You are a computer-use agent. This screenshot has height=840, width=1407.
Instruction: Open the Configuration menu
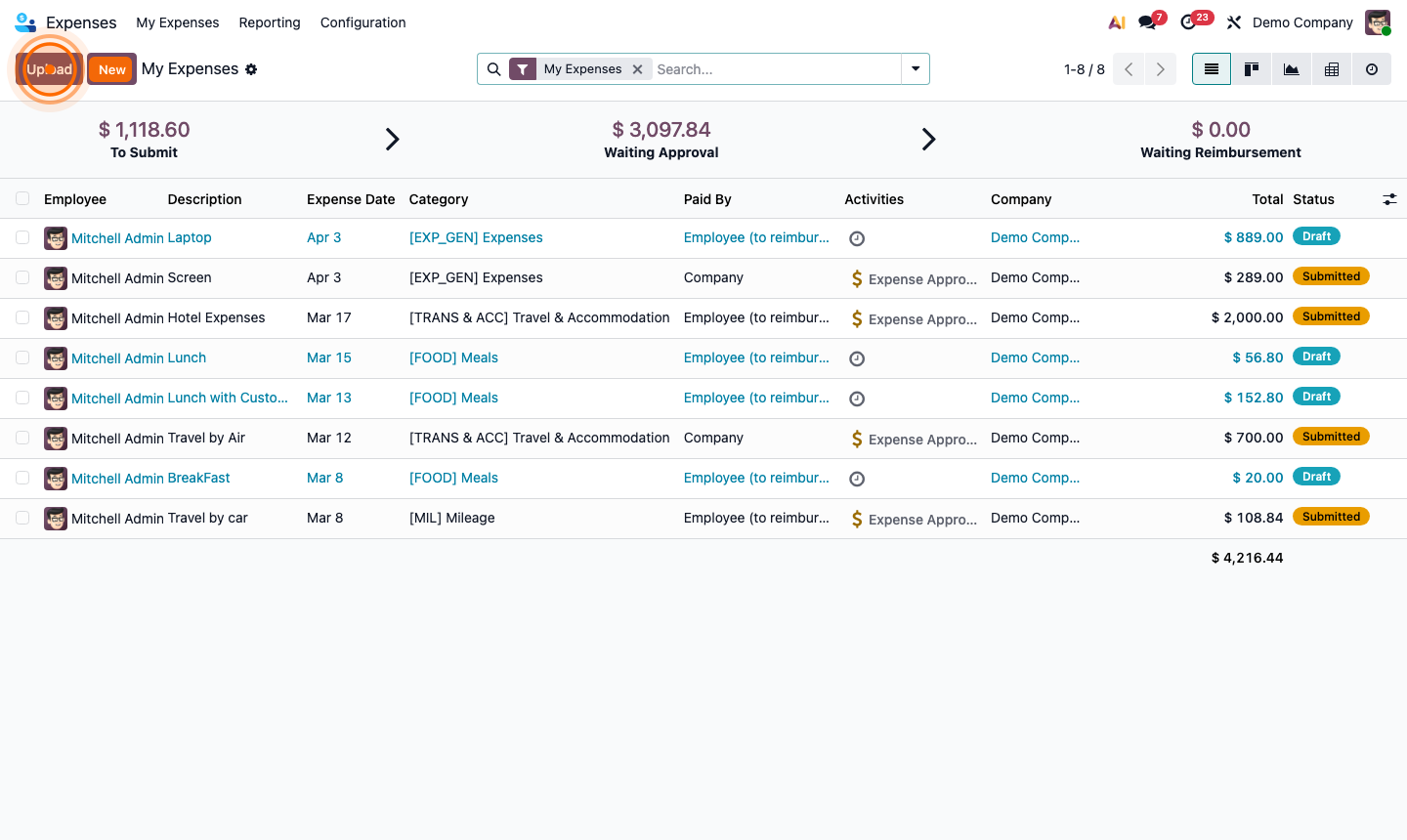pyautogui.click(x=362, y=21)
